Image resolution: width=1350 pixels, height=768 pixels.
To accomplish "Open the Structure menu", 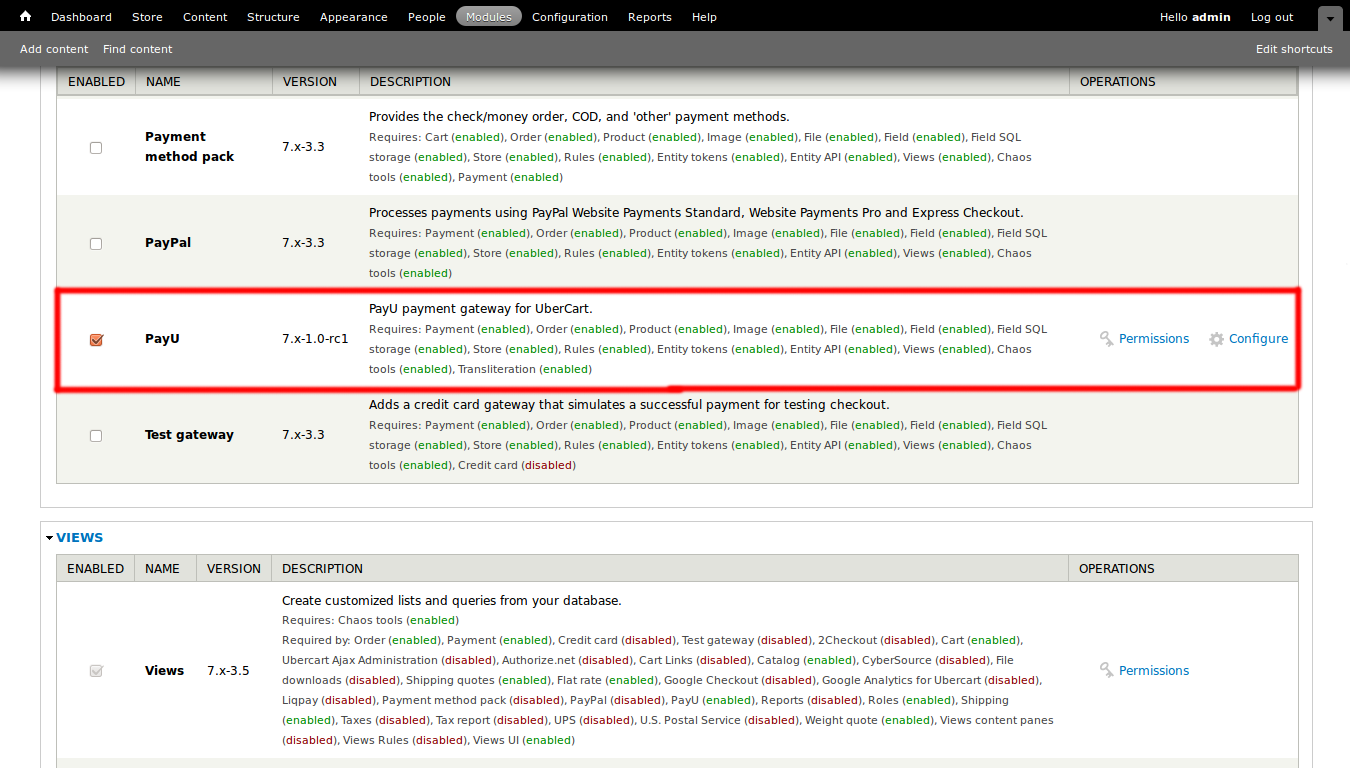I will (273, 17).
